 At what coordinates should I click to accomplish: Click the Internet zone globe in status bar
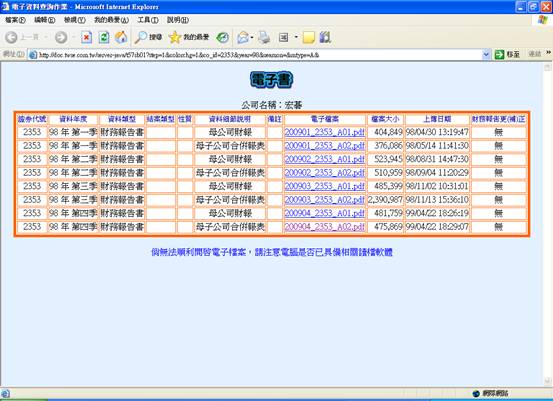coord(476,393)
